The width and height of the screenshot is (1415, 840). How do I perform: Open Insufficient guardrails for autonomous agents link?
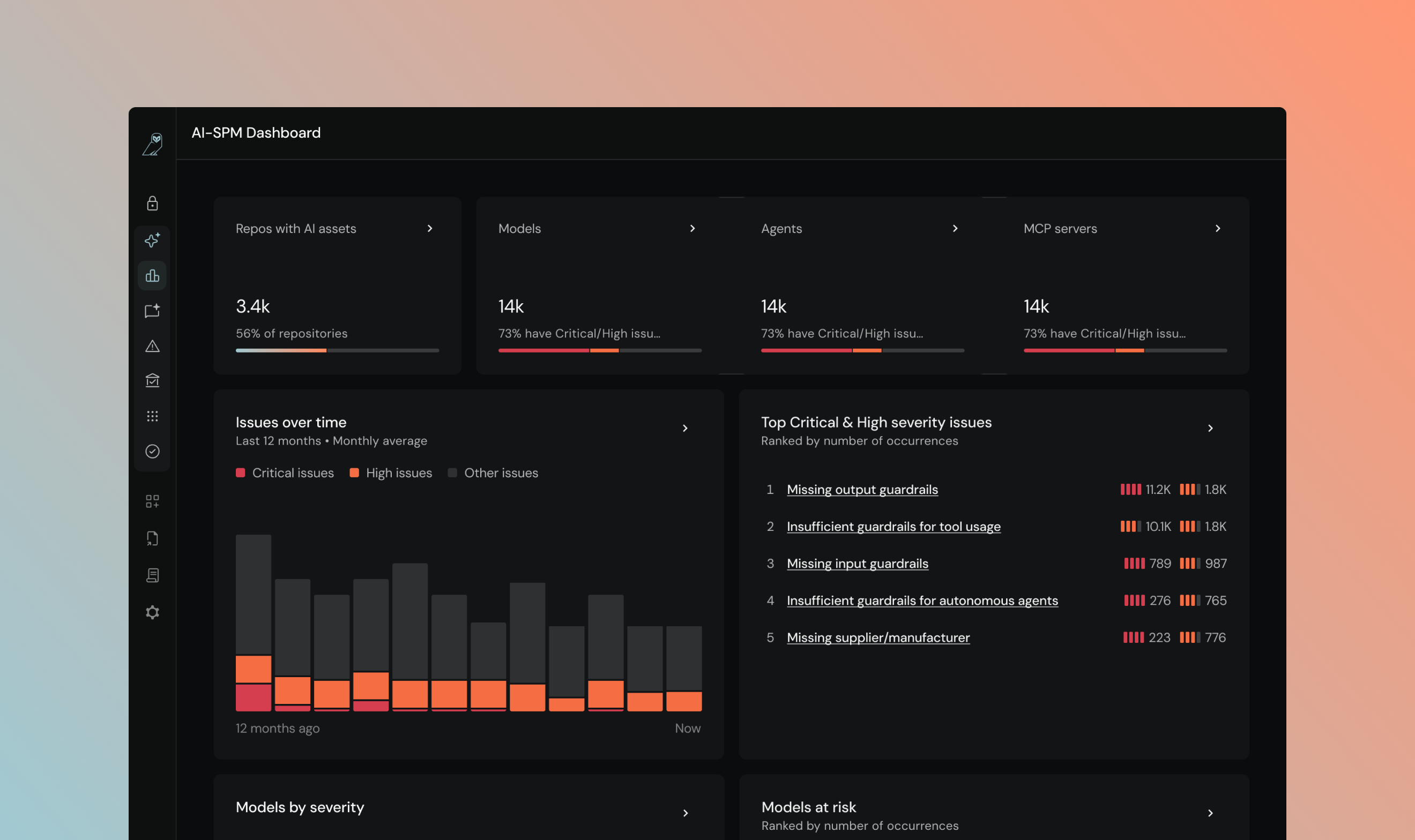click(x=922, y=601)
